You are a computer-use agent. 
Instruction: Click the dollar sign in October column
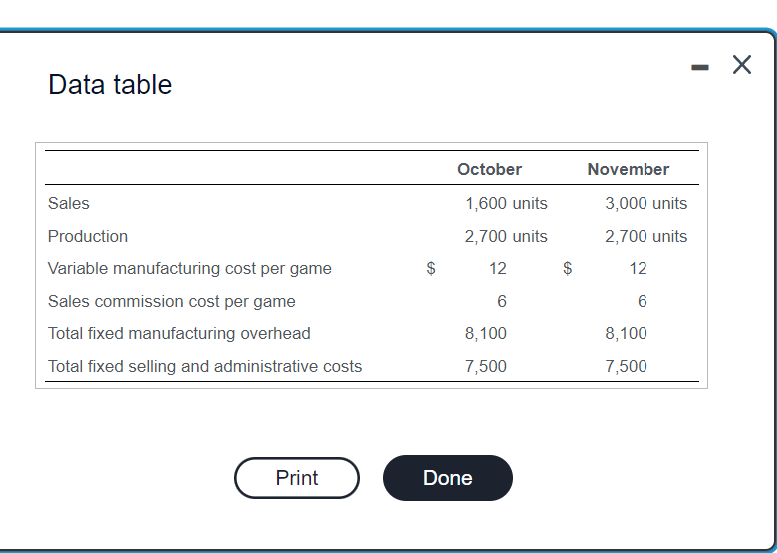pos(431,269)
